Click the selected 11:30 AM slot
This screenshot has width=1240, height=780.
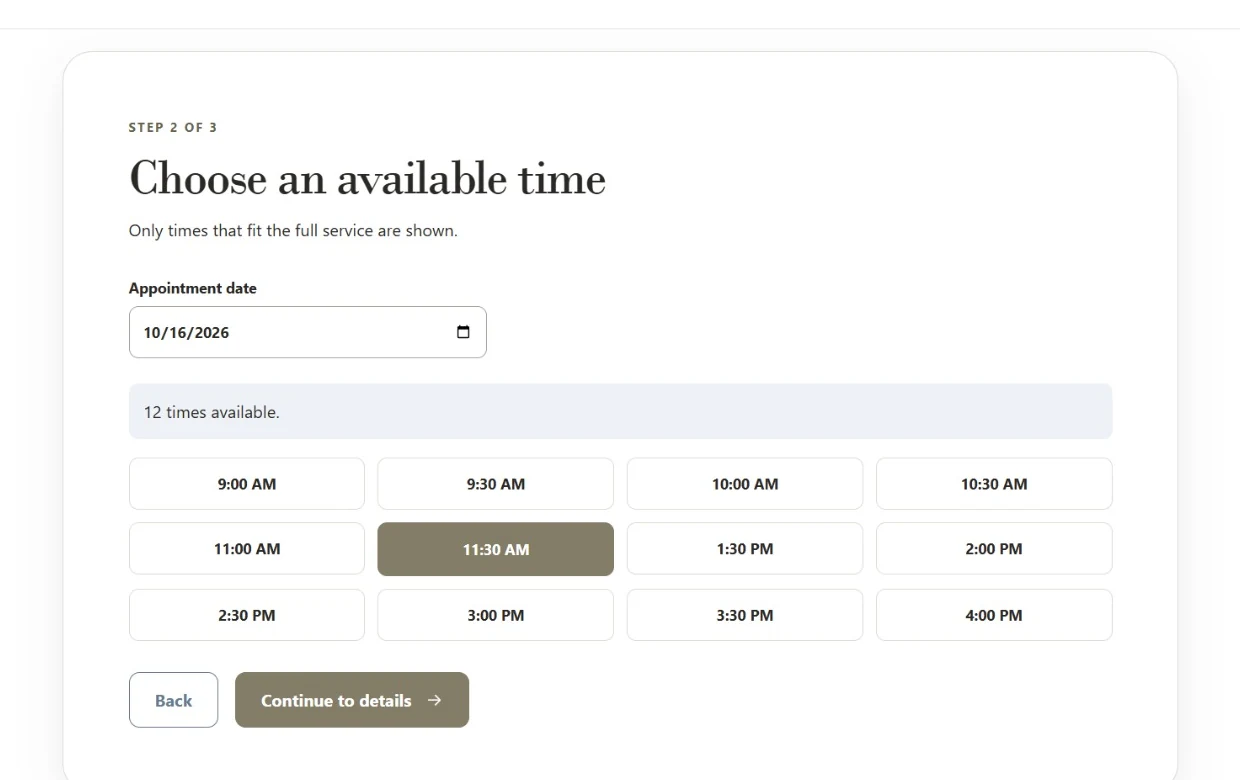pyautogui.click(x=496, y=549)
